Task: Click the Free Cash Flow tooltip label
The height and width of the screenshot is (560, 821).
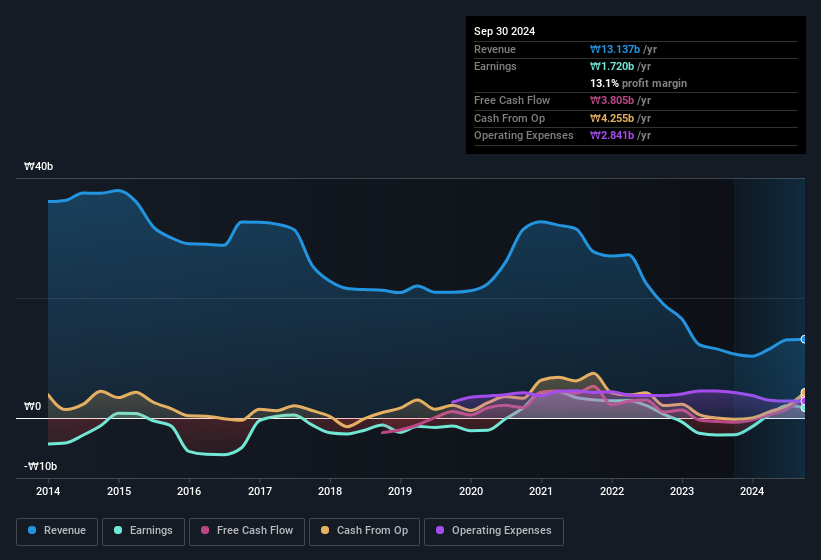Action: [512, 100]
